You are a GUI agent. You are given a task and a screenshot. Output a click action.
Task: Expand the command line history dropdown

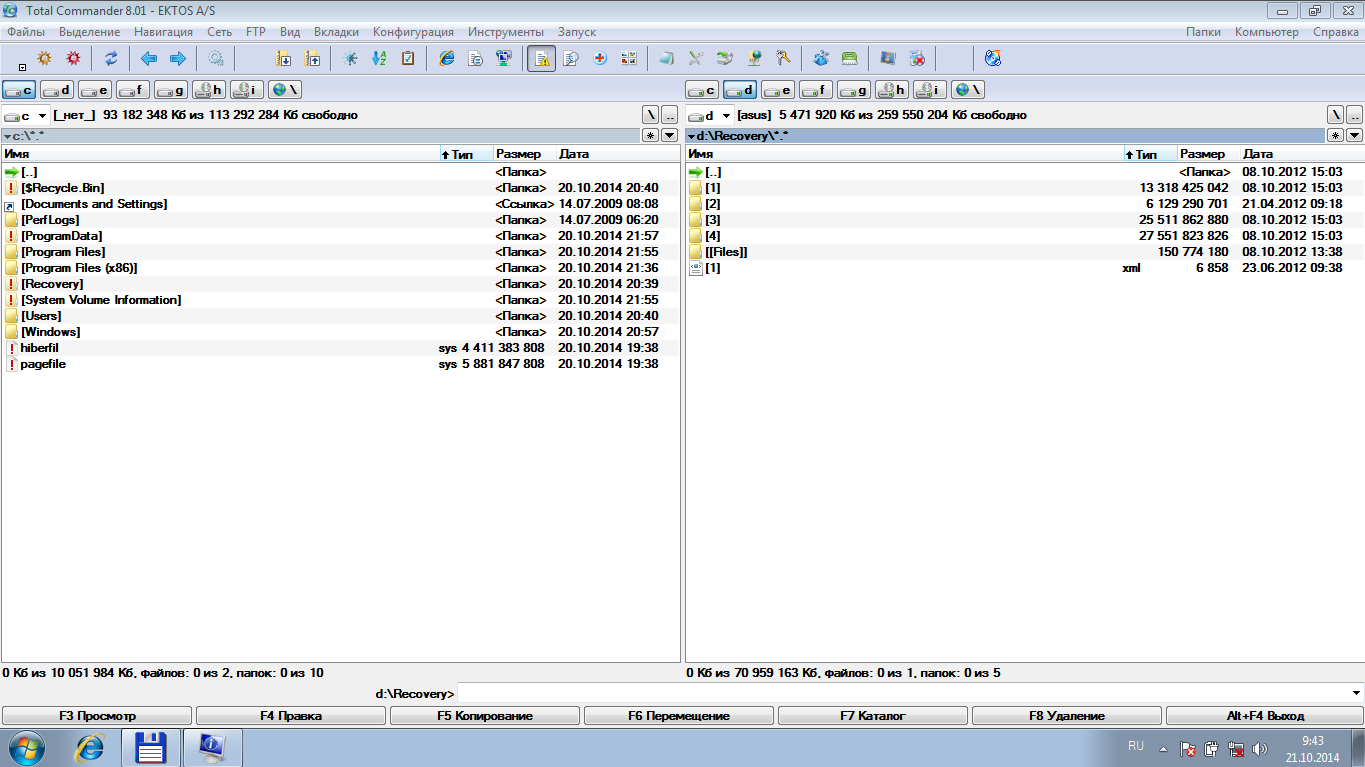(1356, 694)
